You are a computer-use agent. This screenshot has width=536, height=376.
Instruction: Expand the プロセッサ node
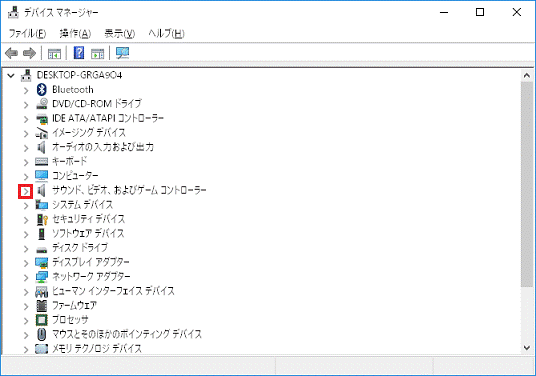coord(26,321)
